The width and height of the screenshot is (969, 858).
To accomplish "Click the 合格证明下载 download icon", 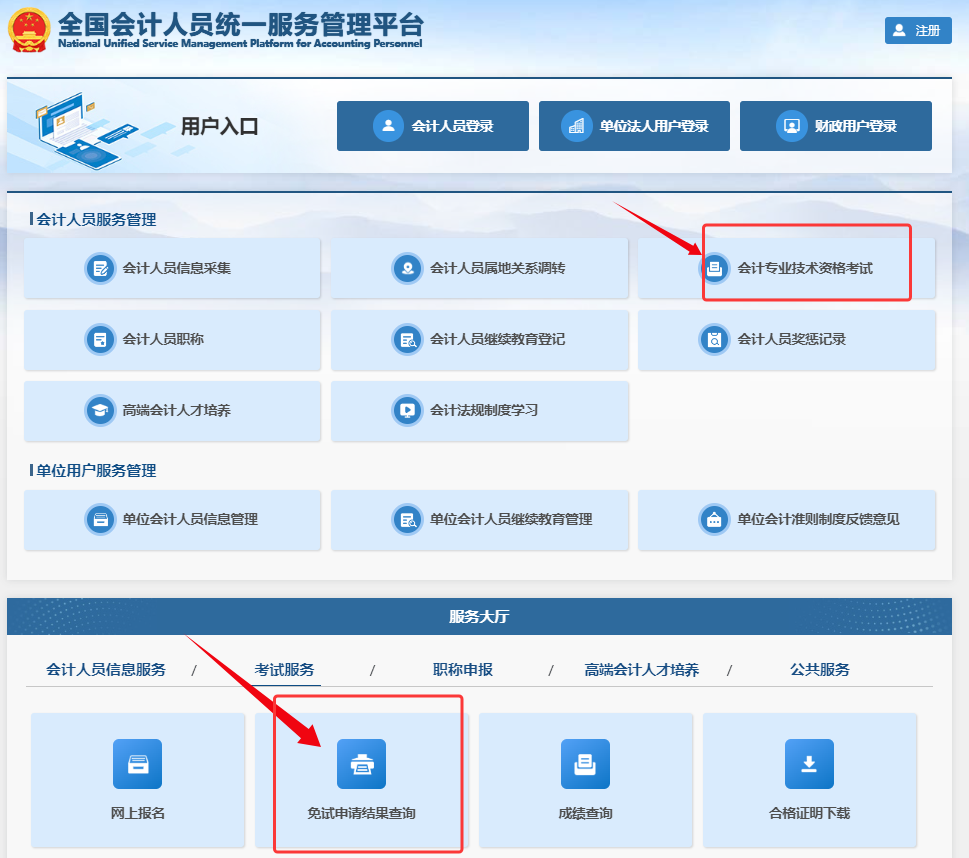I will click(x=809, y=764).
